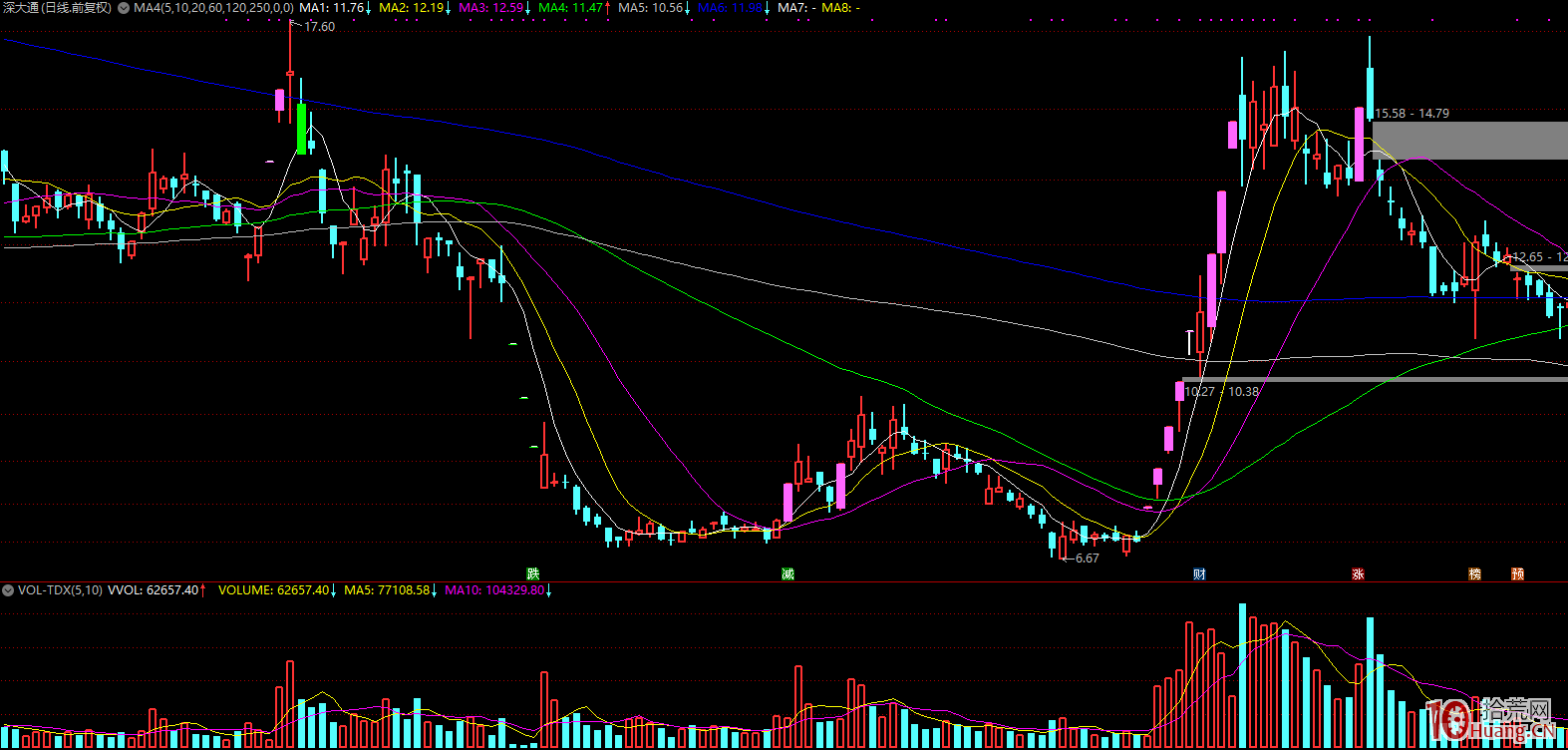The height and width of the screenshot is (750, 1568).
Task: Click the 6.67 low price label
Action: click(x=1087, y=559)
